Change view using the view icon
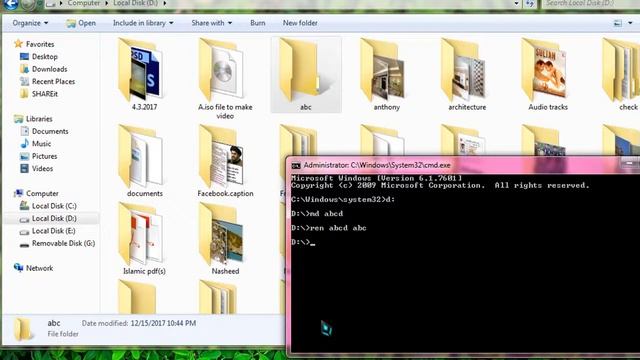 pyautogui.click(x=618, y=23)
